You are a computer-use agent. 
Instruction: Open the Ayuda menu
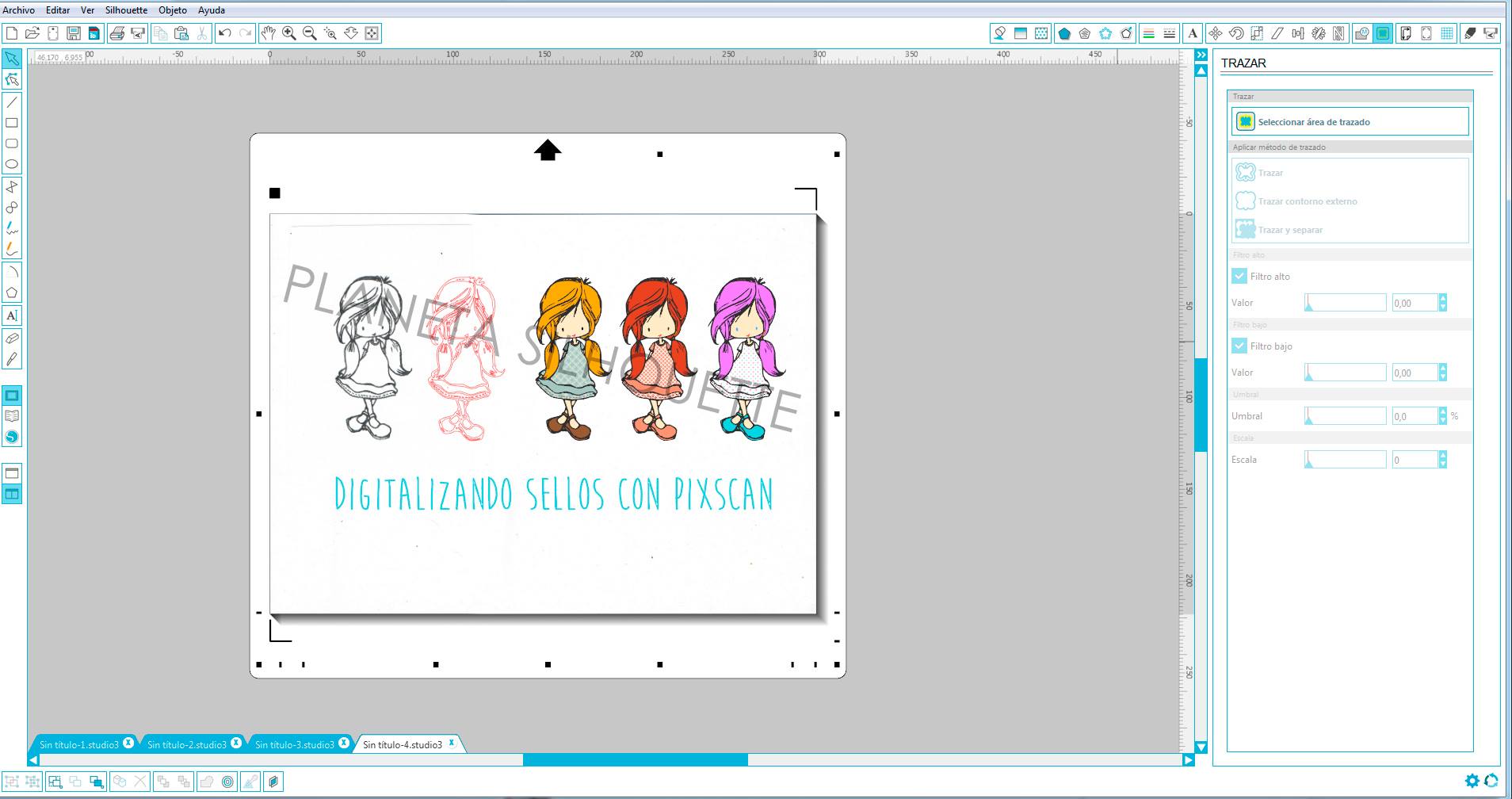[x=211, y=10]
